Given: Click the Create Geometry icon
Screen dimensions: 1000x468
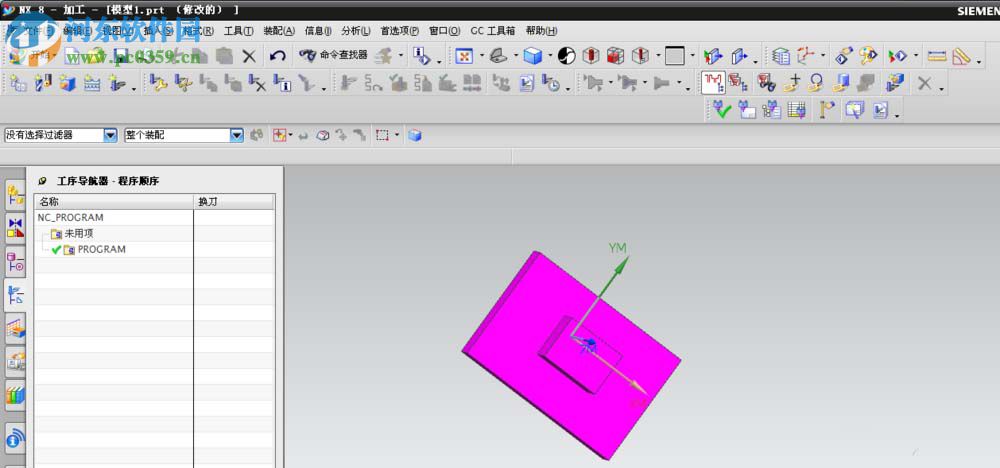Looking at the screenshot, I should click(68, 83).
